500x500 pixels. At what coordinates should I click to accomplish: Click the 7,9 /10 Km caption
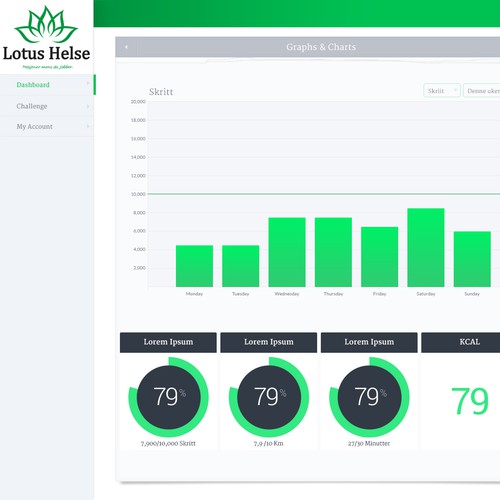pyautogui.click(x=269, y=444)
